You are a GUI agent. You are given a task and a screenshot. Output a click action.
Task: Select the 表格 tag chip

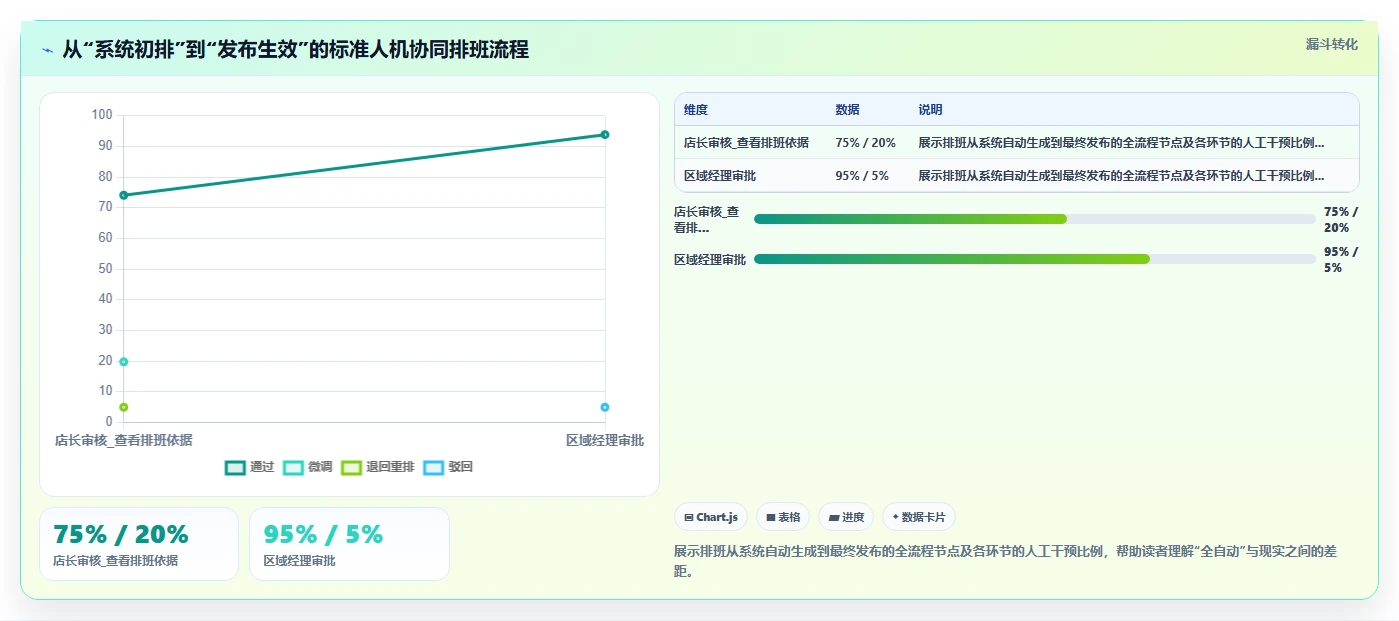tap(783, 517)
